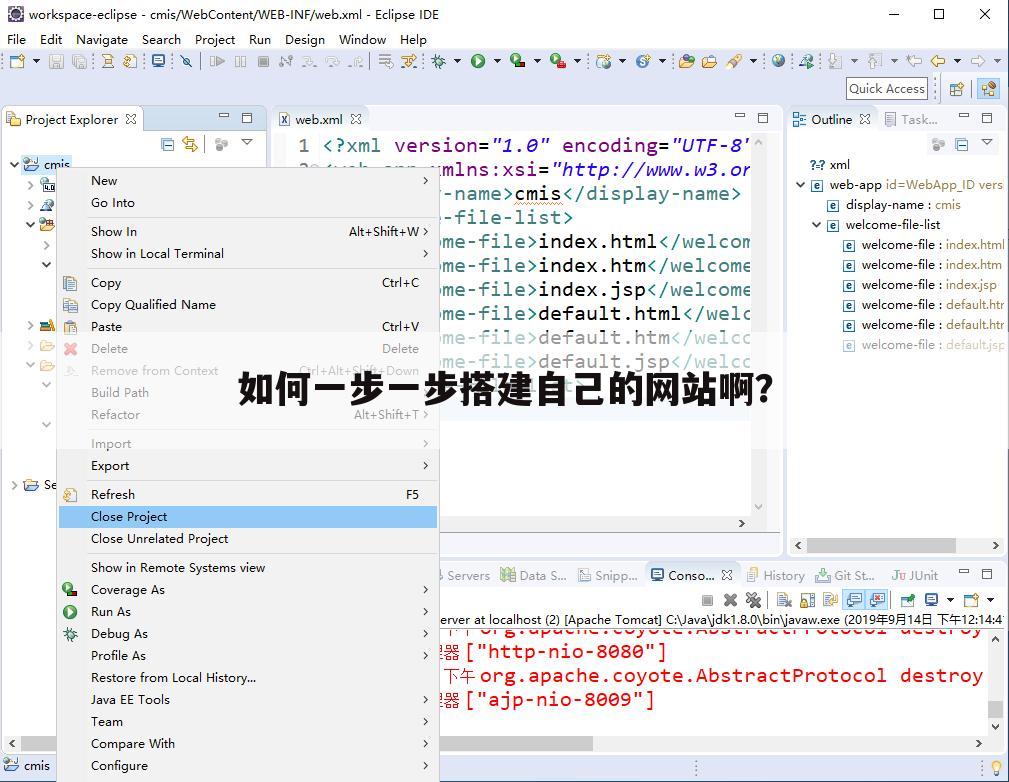Click the Quick Access input field
The image size is (1009, 782).
coord(887,89)
